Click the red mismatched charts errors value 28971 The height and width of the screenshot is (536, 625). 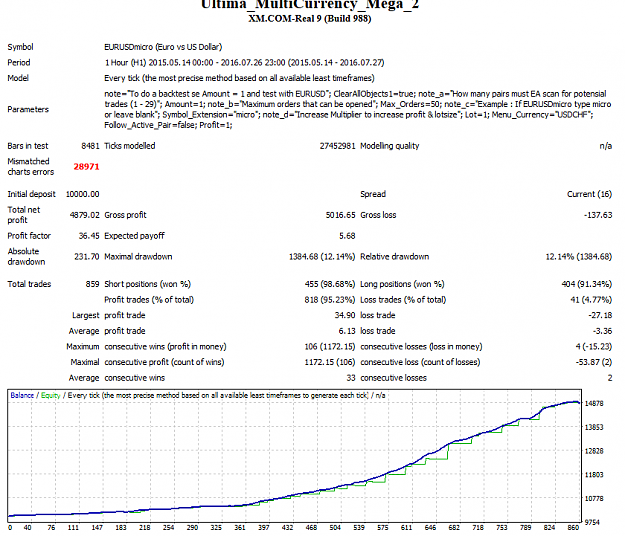click(86, 167)
